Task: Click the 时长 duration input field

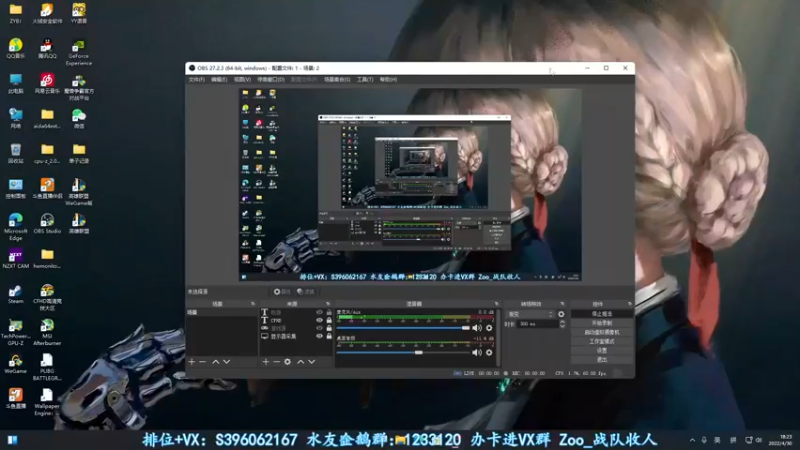Action: click(537, 324)
